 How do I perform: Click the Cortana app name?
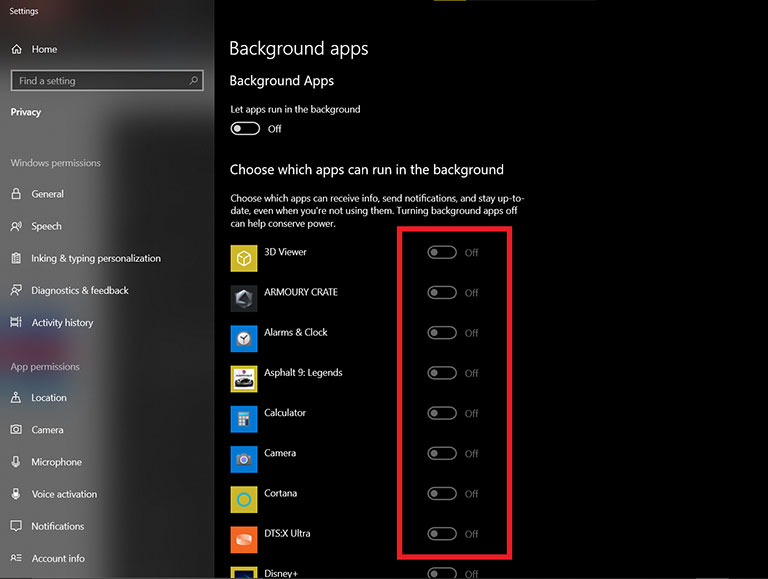tap(281, 493)
